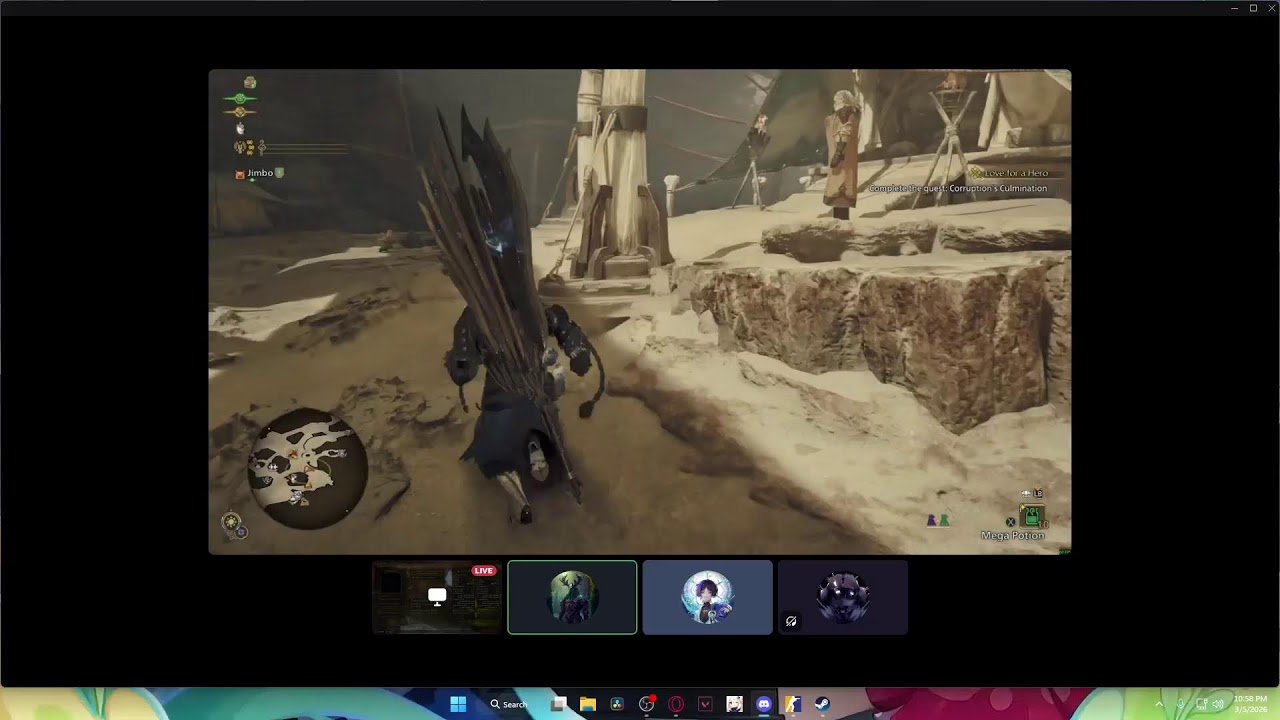Open the clock and date showing 10:58 PM

click(x=1250, y=704)
